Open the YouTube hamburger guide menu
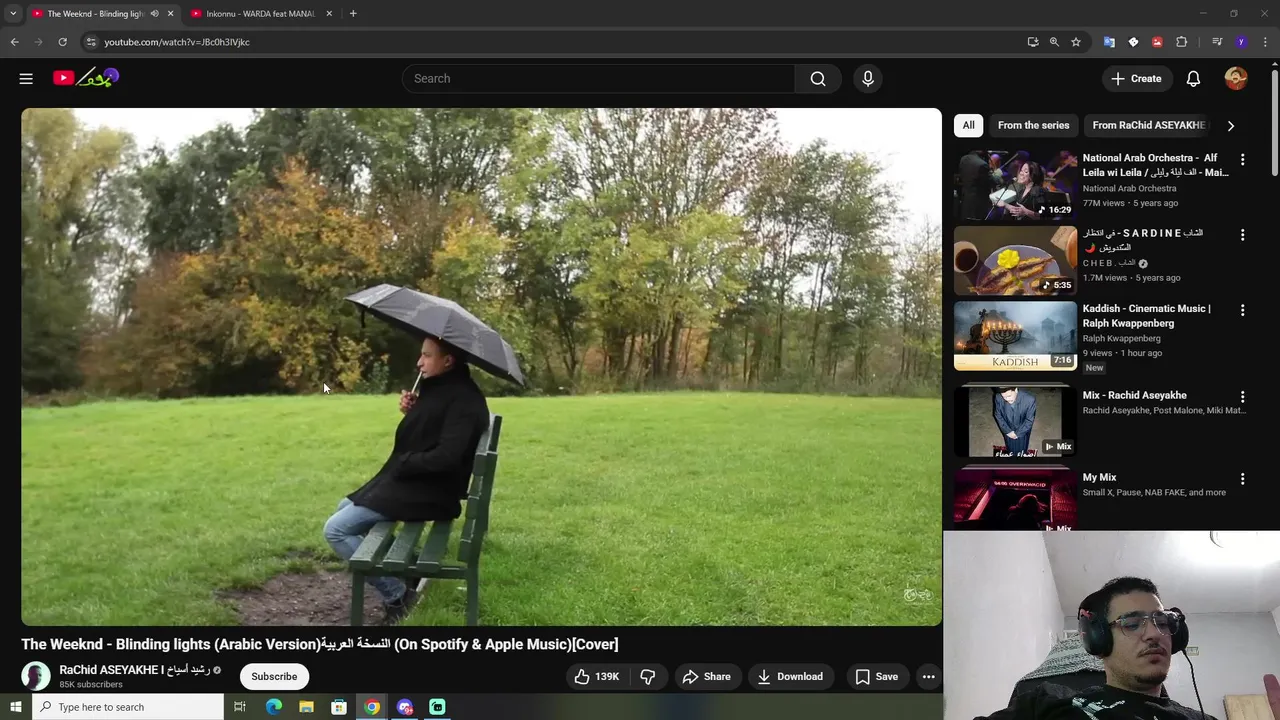This screenshot has width=1280, height=720. (x=26, y=78)
